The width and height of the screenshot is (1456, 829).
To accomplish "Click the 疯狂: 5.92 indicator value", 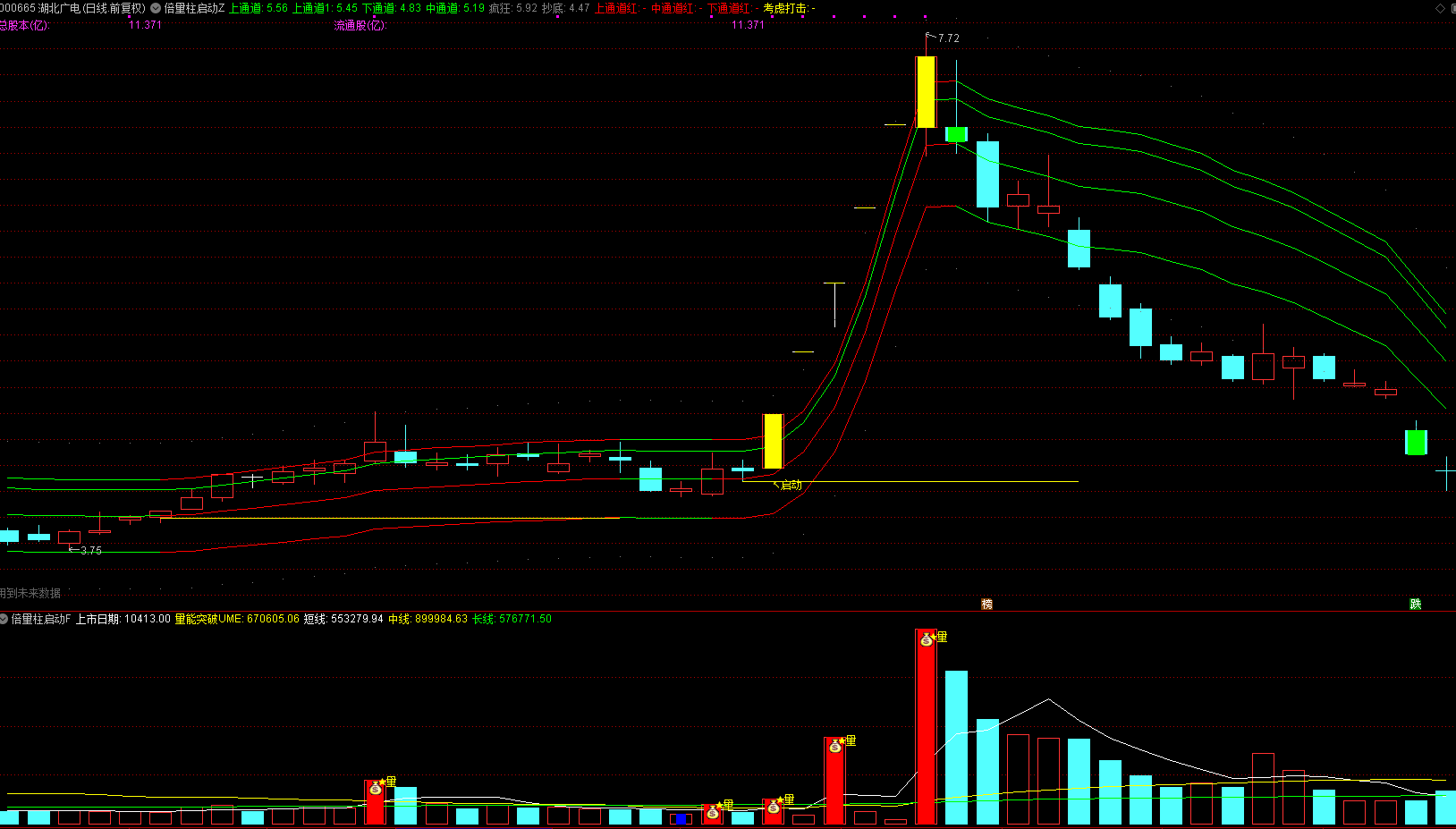I will (513, 8).
